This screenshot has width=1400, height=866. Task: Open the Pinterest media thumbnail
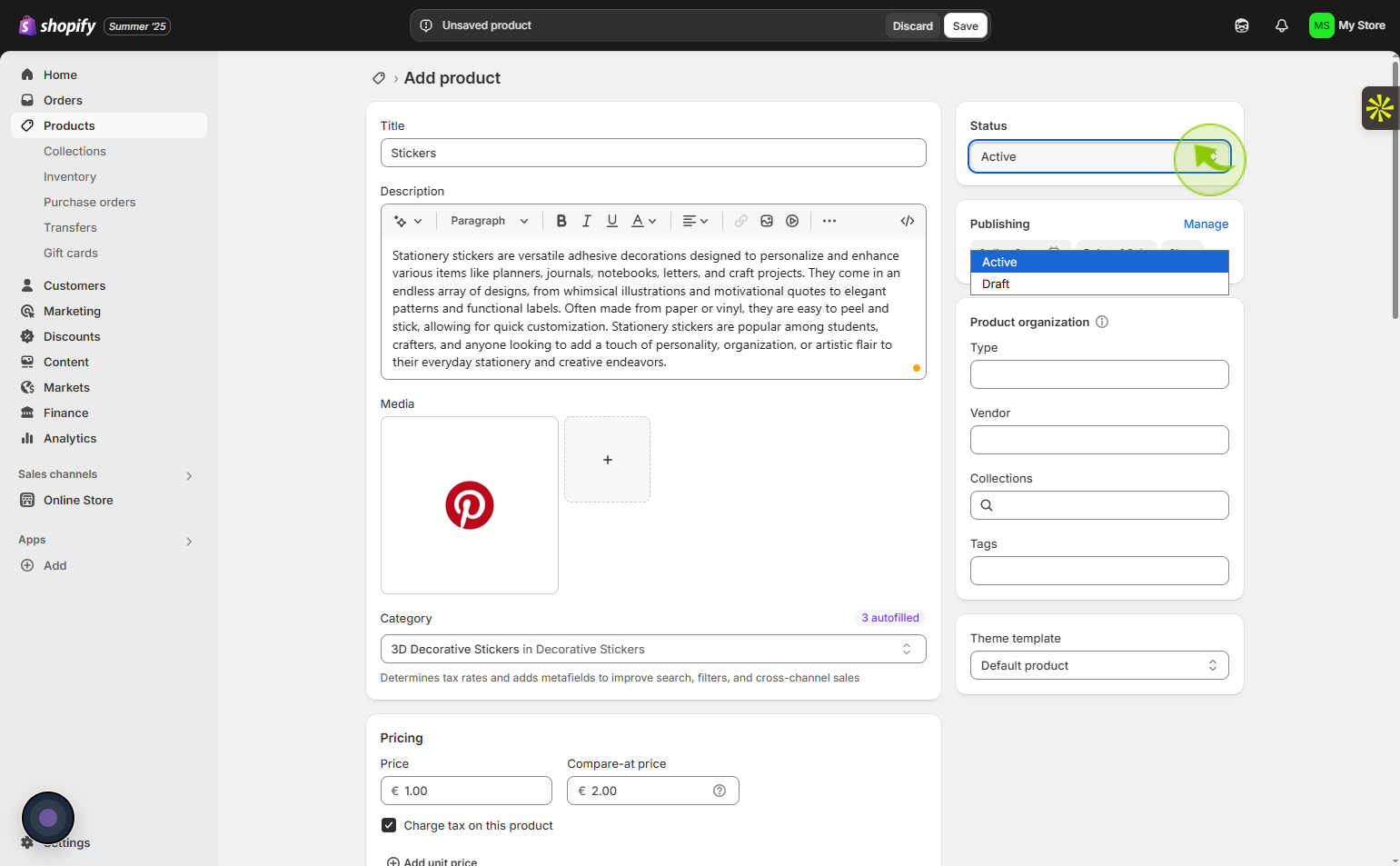point(470,505)
